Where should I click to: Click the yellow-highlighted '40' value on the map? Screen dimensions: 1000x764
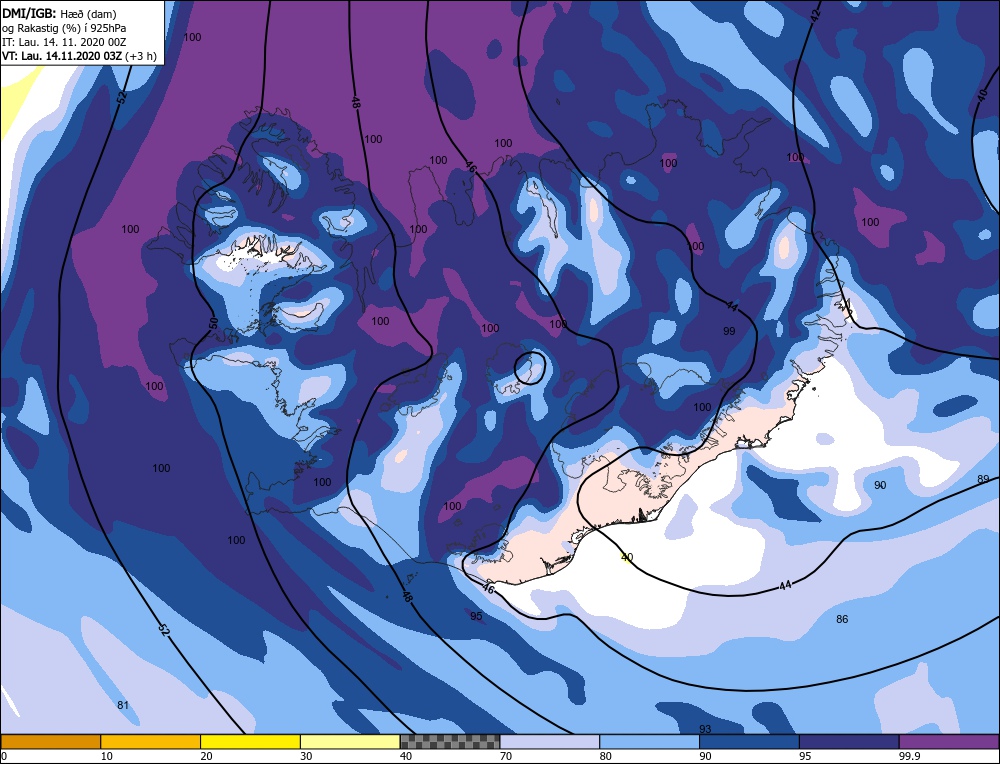(627, 557)
